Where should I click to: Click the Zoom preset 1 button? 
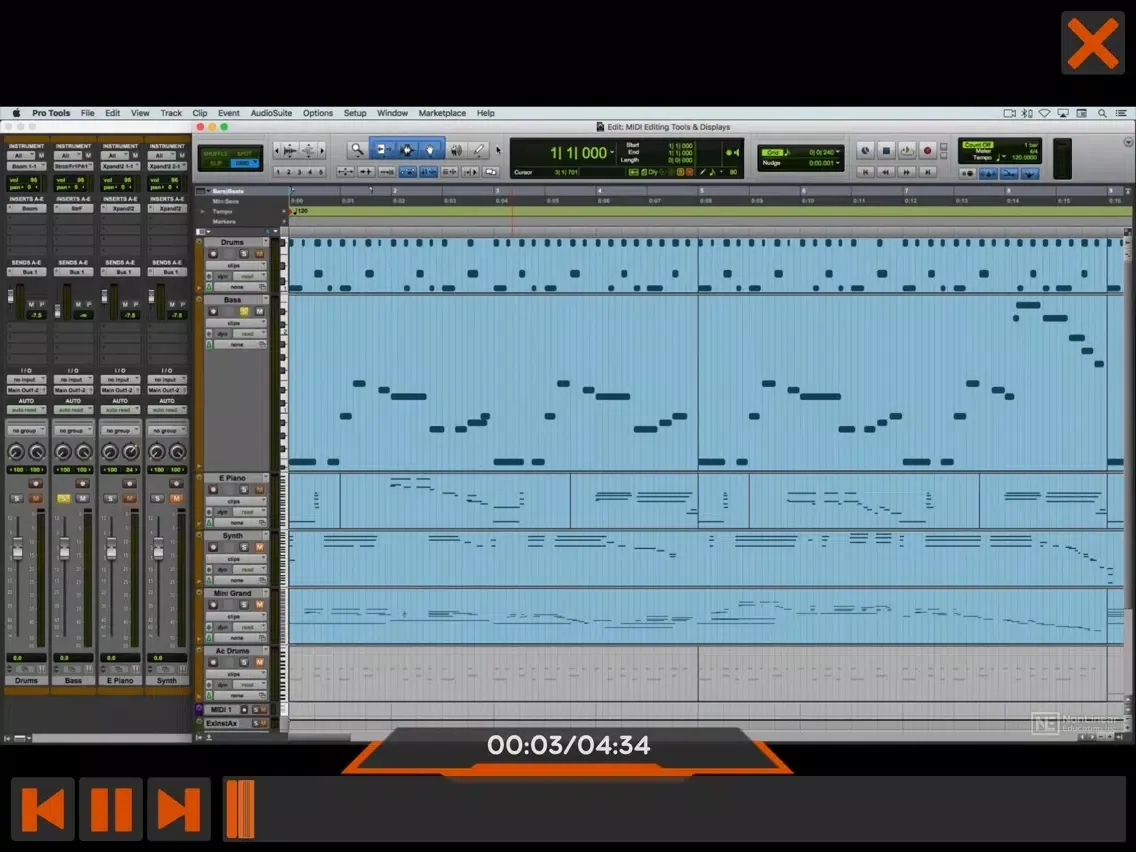(277, 172)
